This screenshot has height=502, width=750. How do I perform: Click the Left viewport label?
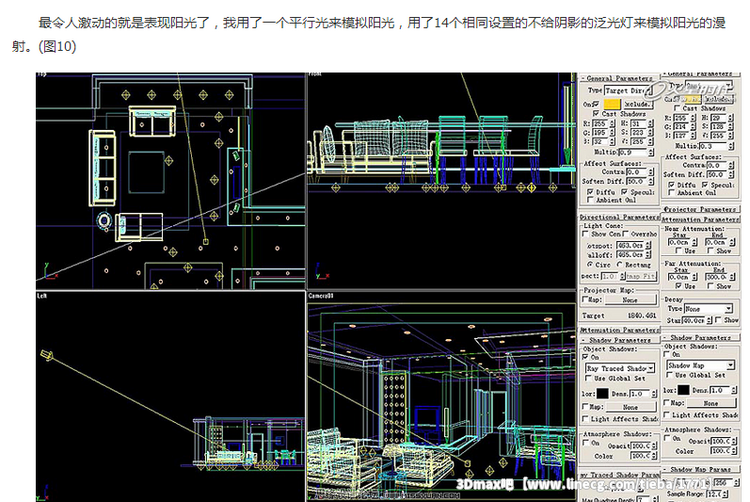pos(42,296)
